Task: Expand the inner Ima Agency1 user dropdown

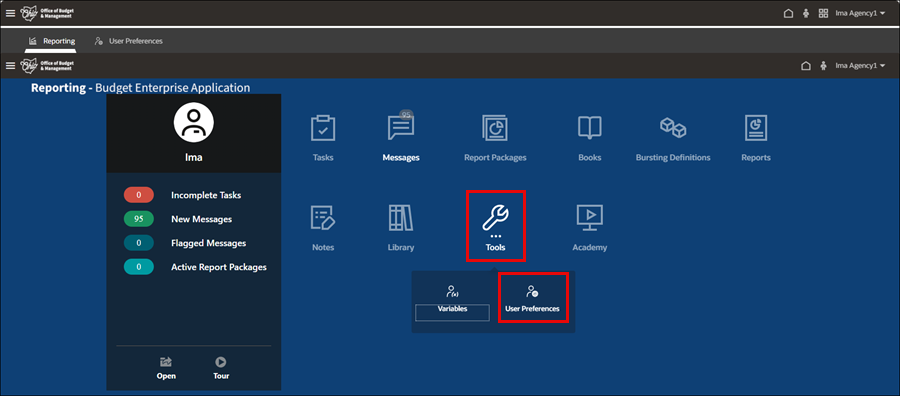Action: (860, 65)
